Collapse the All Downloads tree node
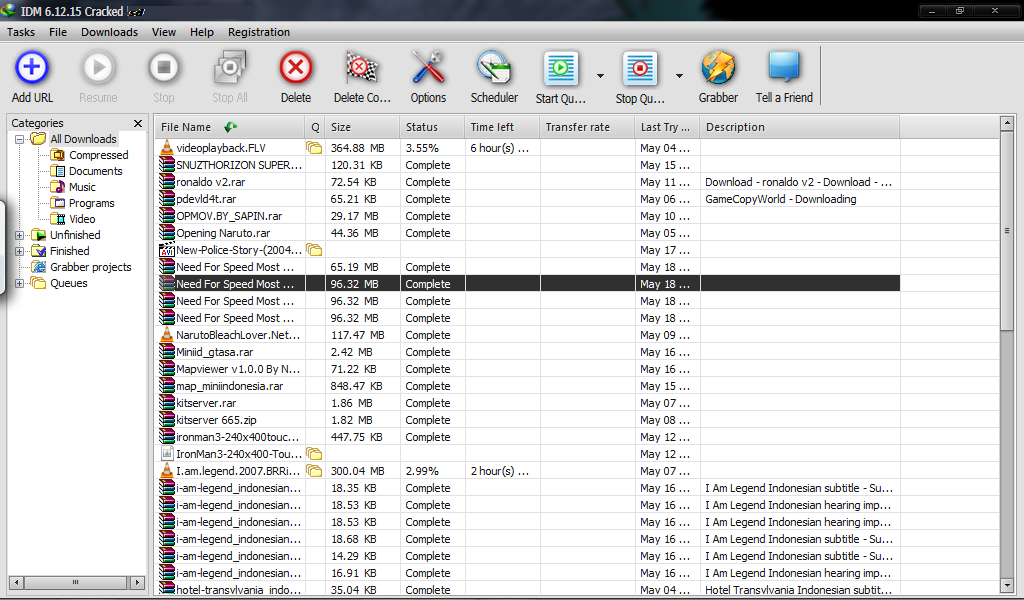 coord(20,139)
